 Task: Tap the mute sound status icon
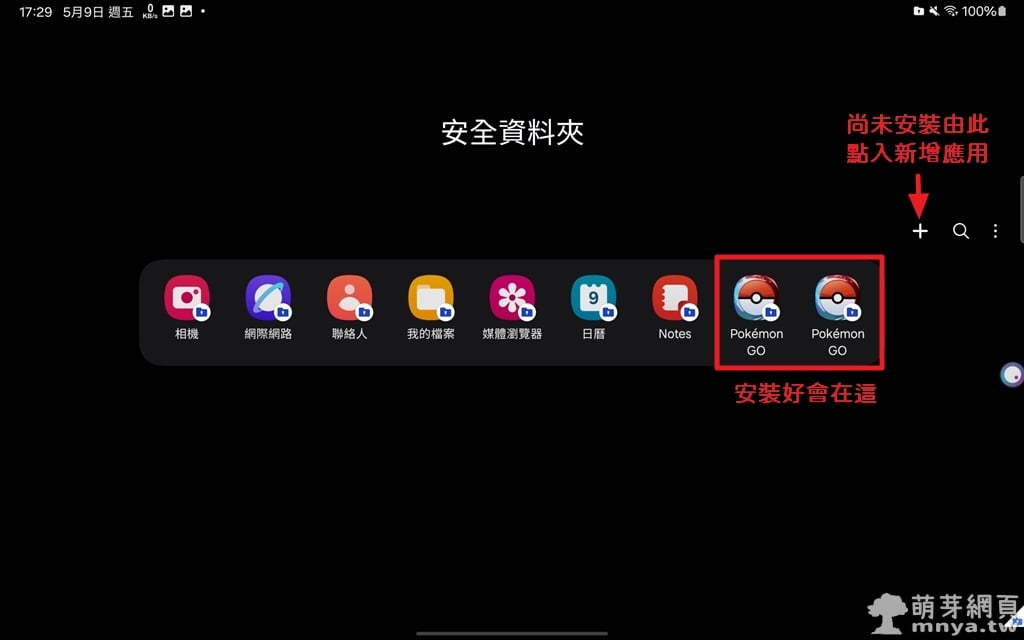(x=935, y=11)
